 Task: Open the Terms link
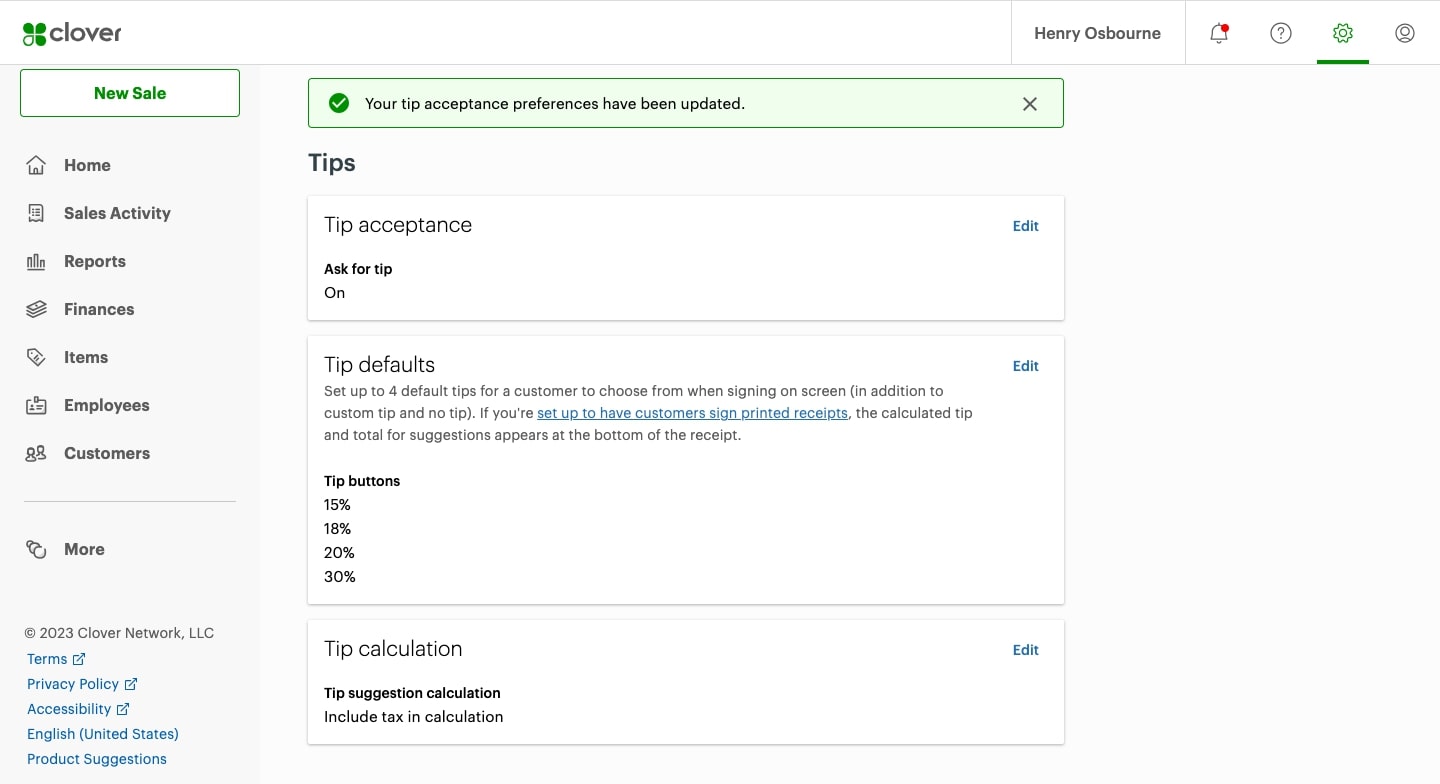click(47, 659)
